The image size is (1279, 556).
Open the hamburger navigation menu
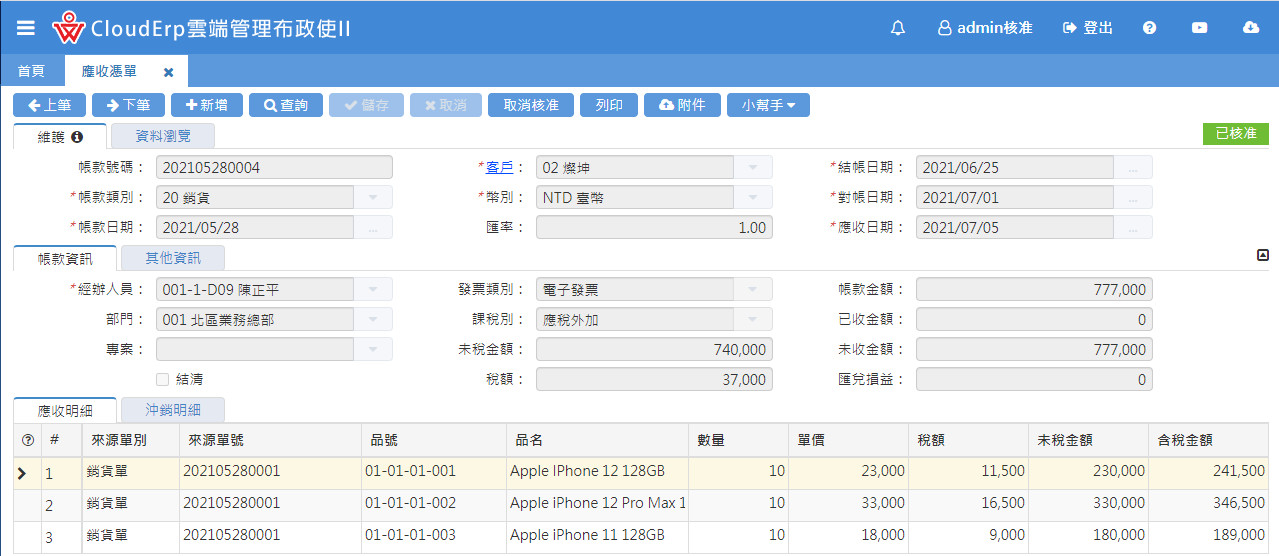[x=26, y=28]
